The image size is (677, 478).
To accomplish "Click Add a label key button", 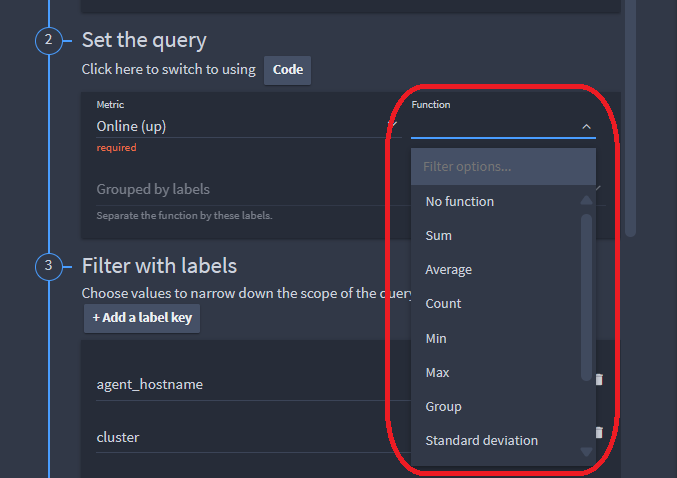I will tap(142, 318).
